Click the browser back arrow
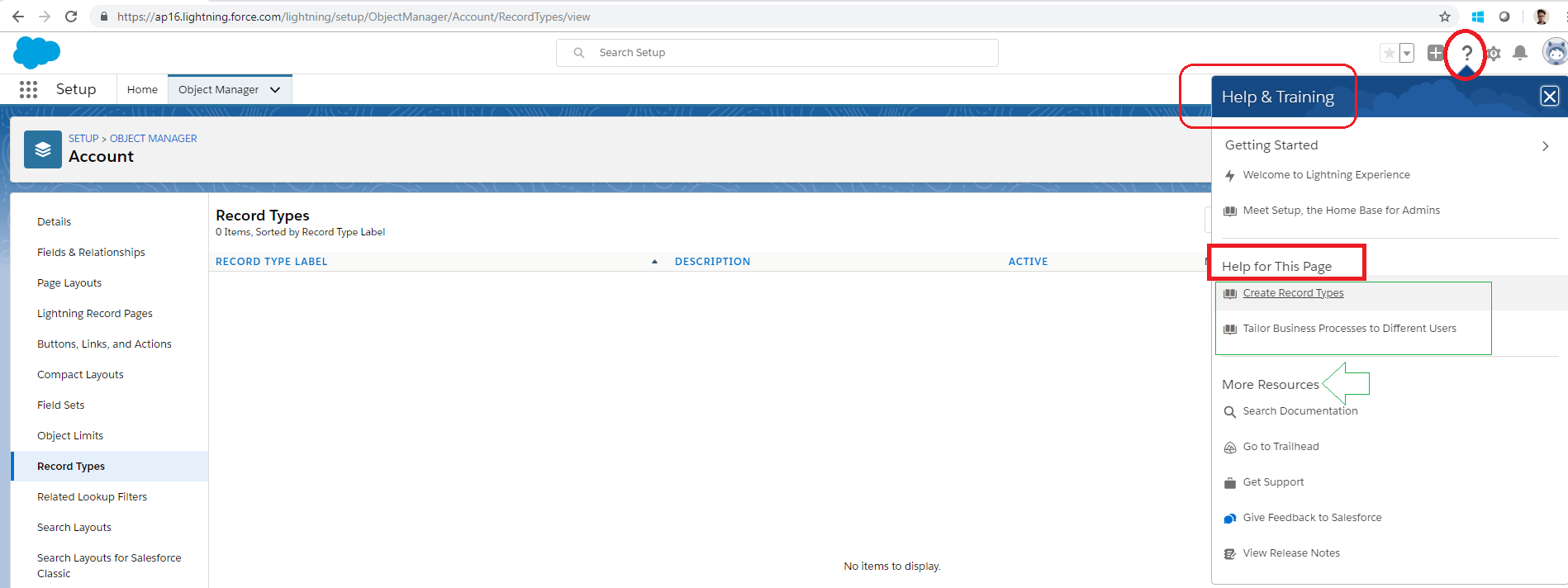1568x588 pixels. (x=17, y=17)
